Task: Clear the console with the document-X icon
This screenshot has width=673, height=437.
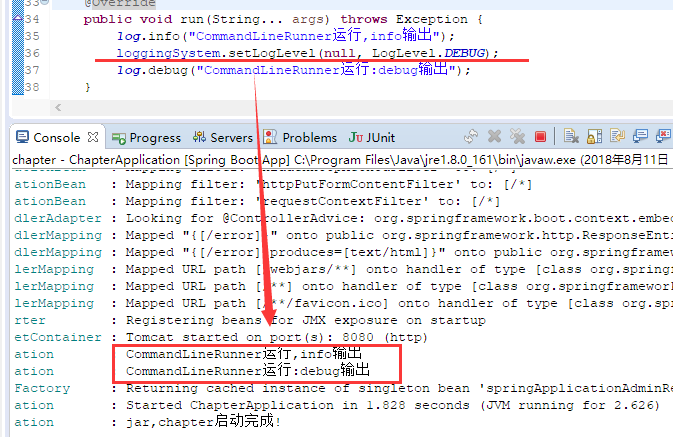Action: pyautogui.click(x=571, y=137)
